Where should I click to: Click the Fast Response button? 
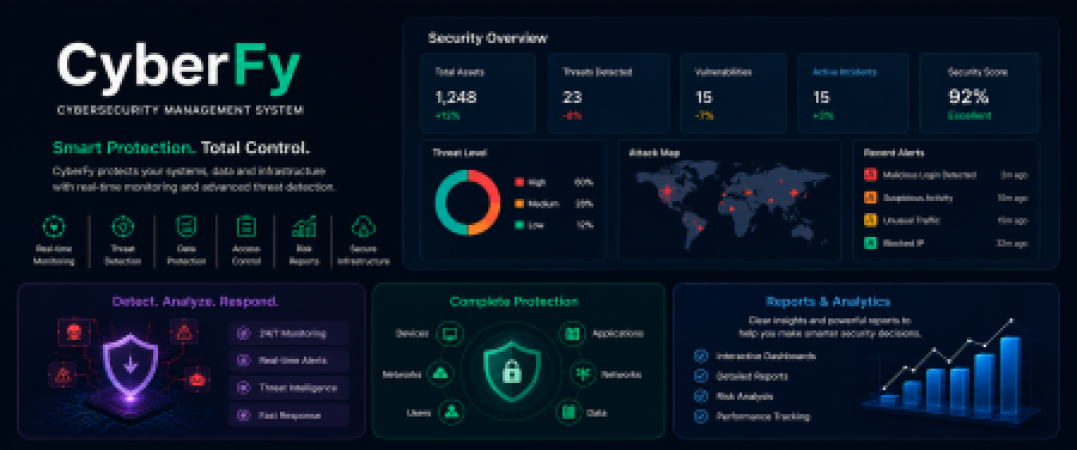pyautogui.click(x=289, y=416)
